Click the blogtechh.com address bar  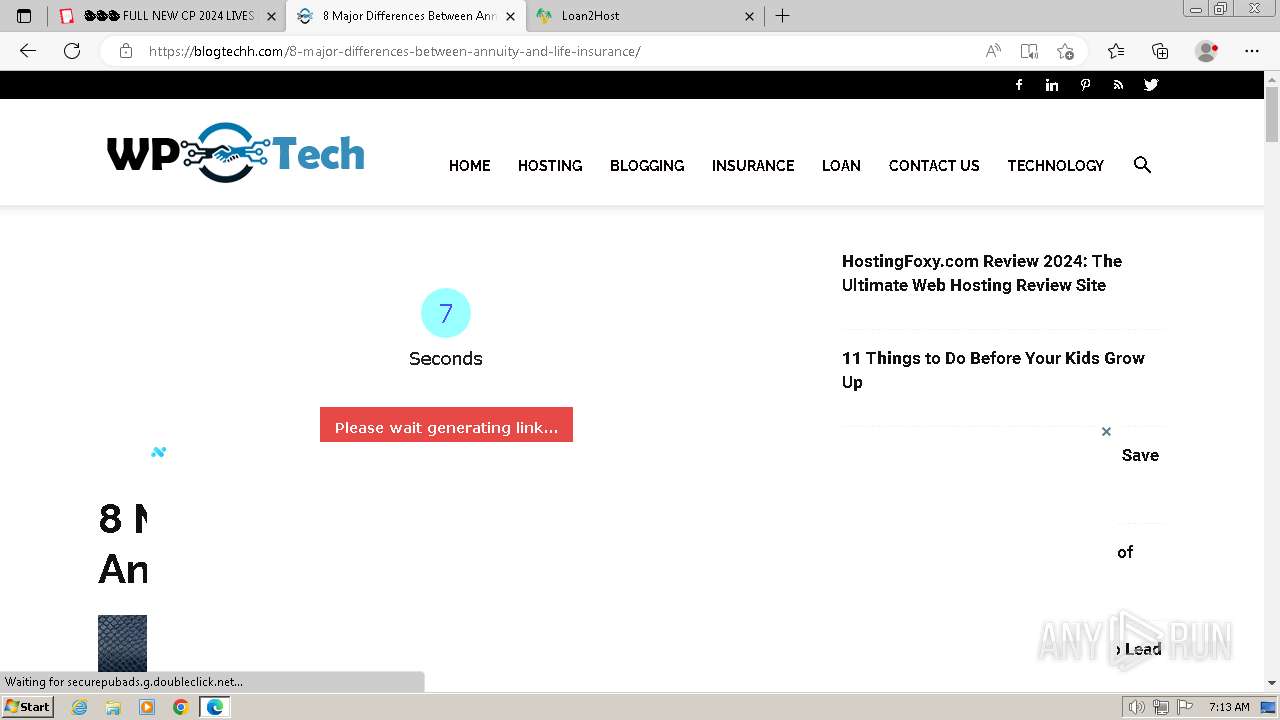tap(560, 51)
